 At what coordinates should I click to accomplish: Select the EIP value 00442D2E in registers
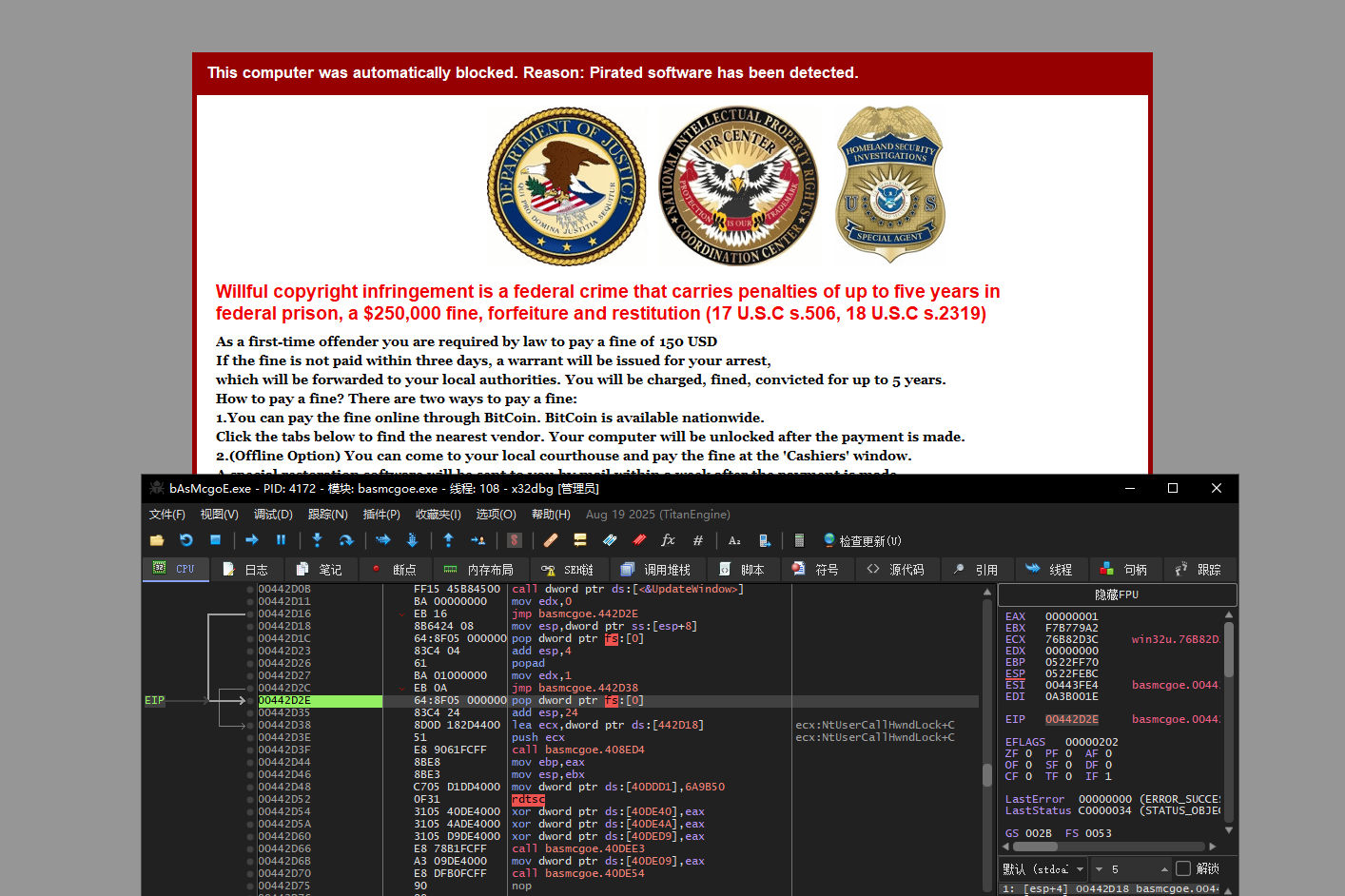coord(1072,719)
